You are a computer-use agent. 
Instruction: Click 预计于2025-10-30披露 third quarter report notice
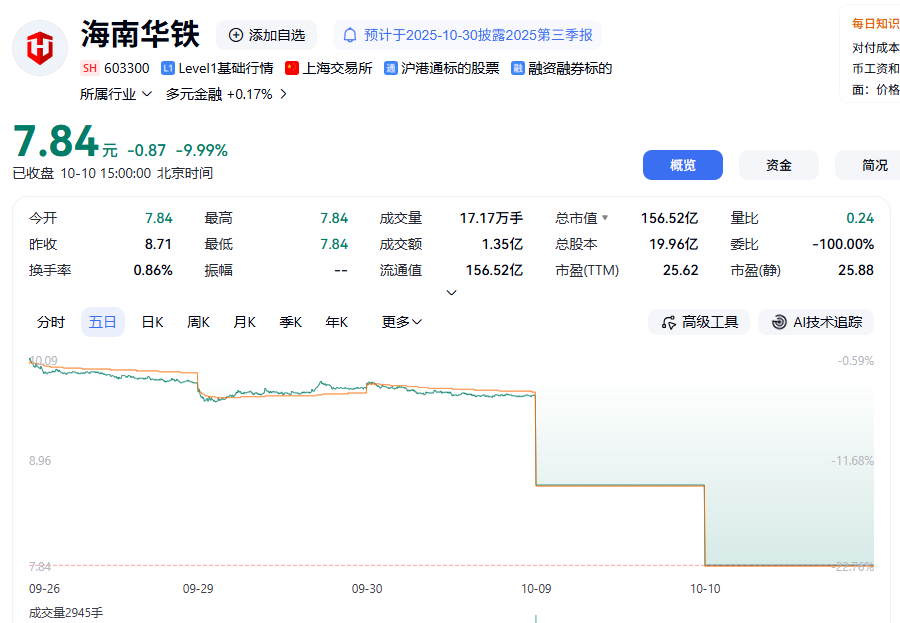click(x=467, y=35)
